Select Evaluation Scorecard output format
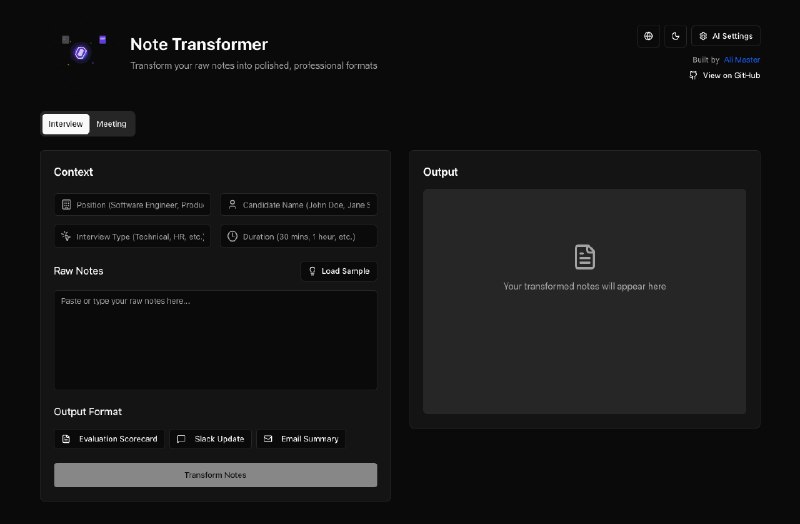800x524 pixels. coord(108,439)
